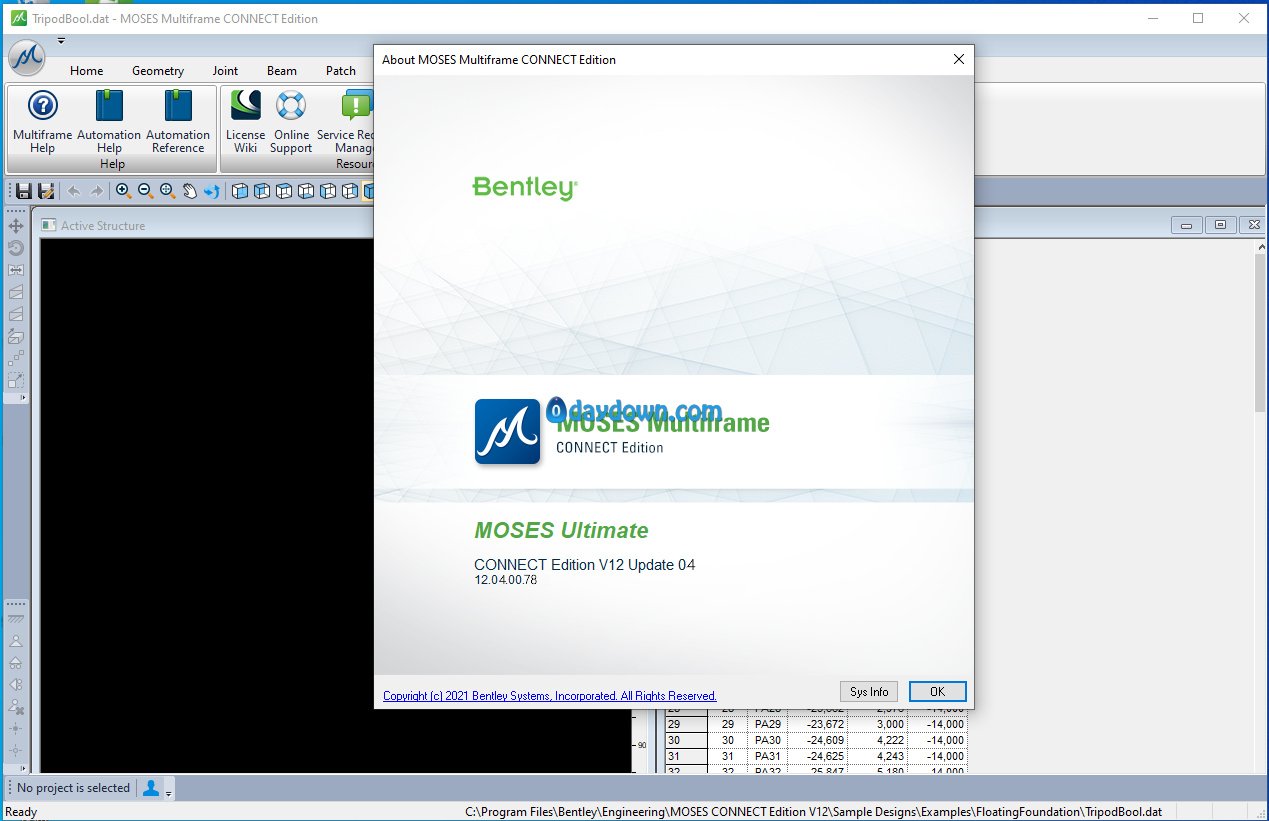Restore the data table child window
1269x821 pixels.
click(x=1220, y=225)
